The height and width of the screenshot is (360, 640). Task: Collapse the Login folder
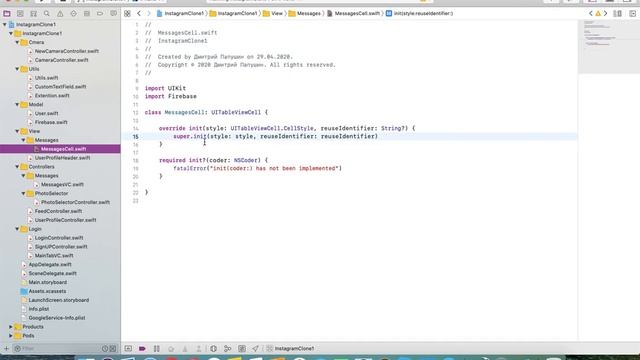(x=17, y=229)
